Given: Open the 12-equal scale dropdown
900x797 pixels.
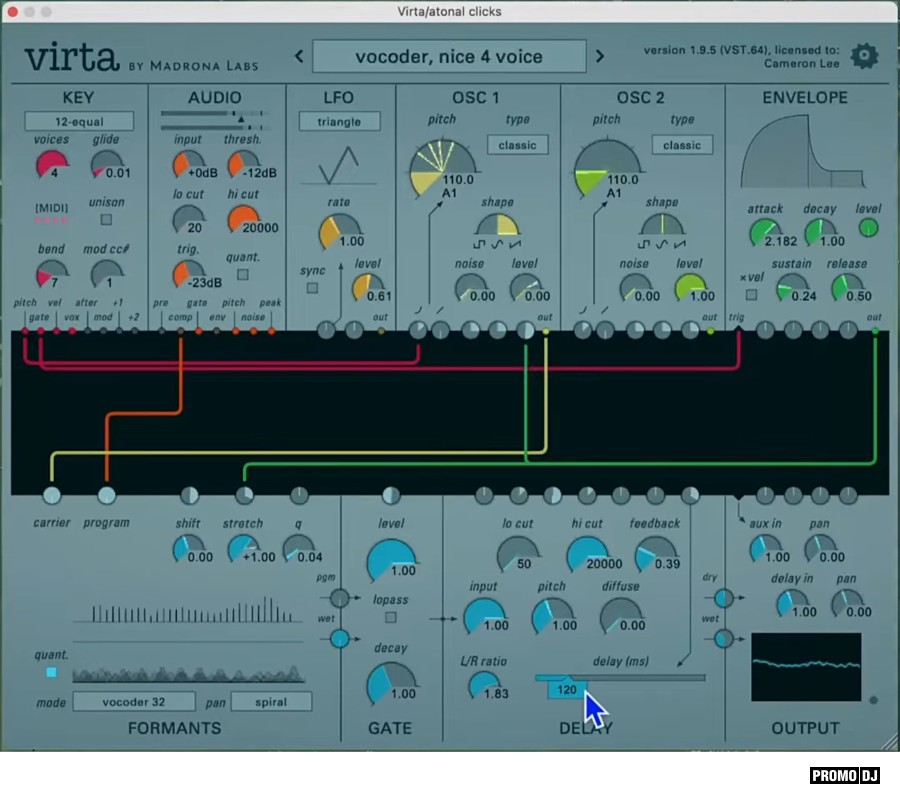Looking at the screenshot, I should pos(79,122).
